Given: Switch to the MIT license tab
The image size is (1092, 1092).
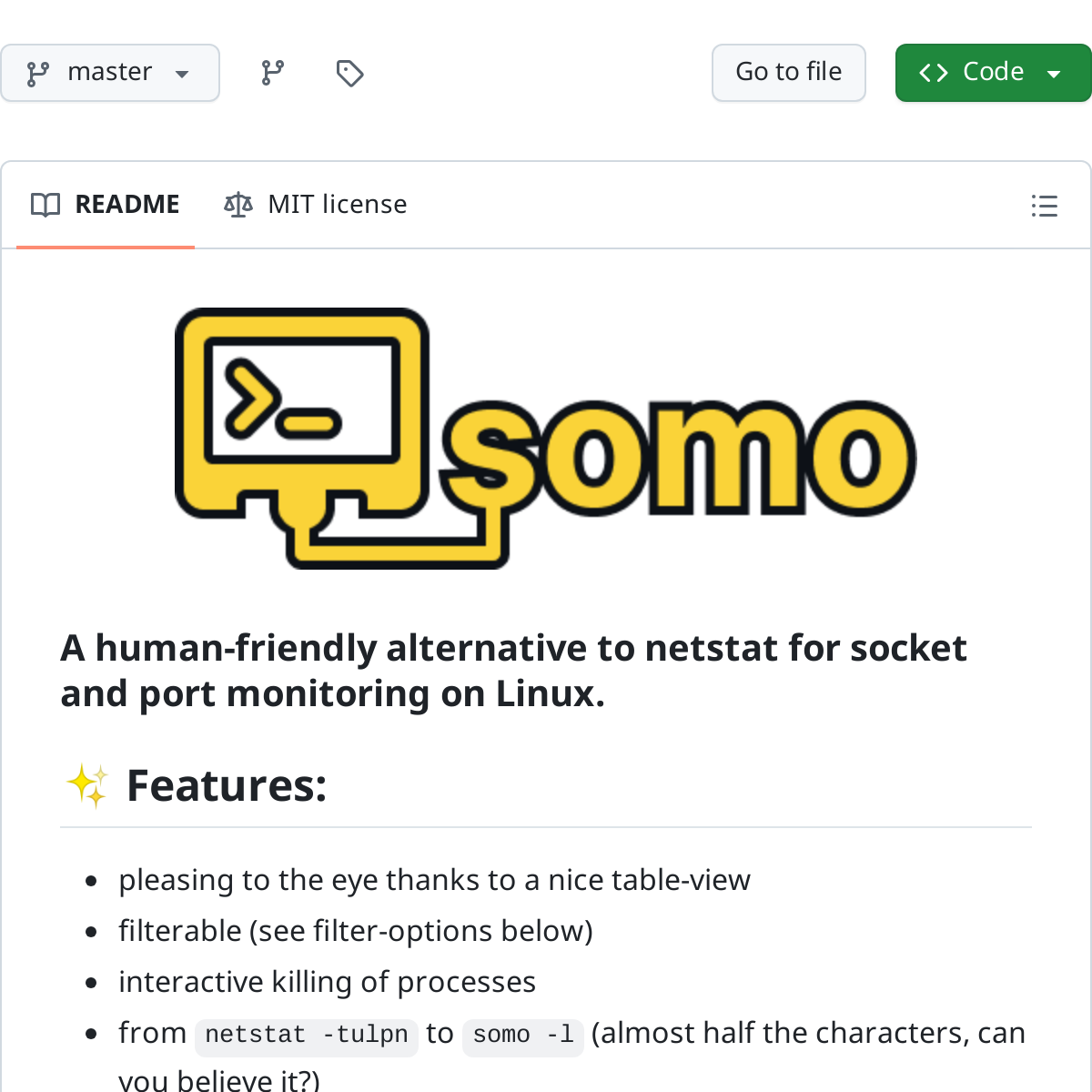Looking at the screenshot, I should pyautogui.click(x=337, y=205).
